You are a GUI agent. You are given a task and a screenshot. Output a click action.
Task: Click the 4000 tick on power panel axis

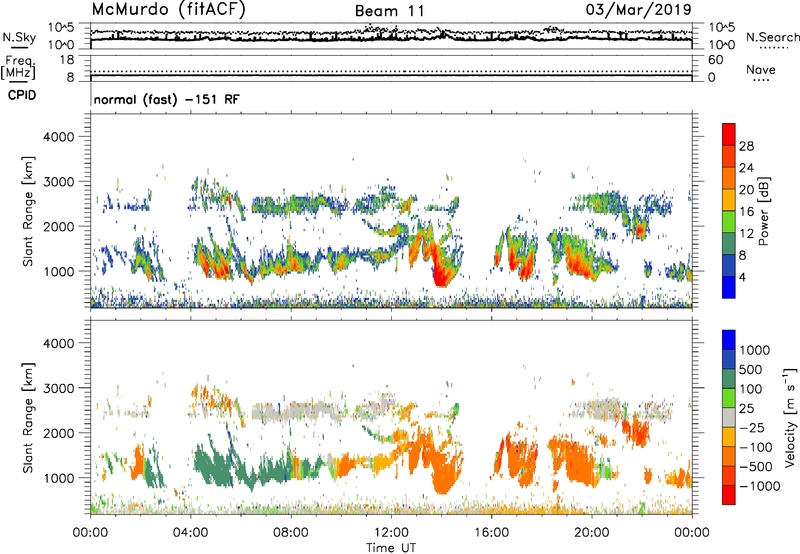click(x=58, y=137)
